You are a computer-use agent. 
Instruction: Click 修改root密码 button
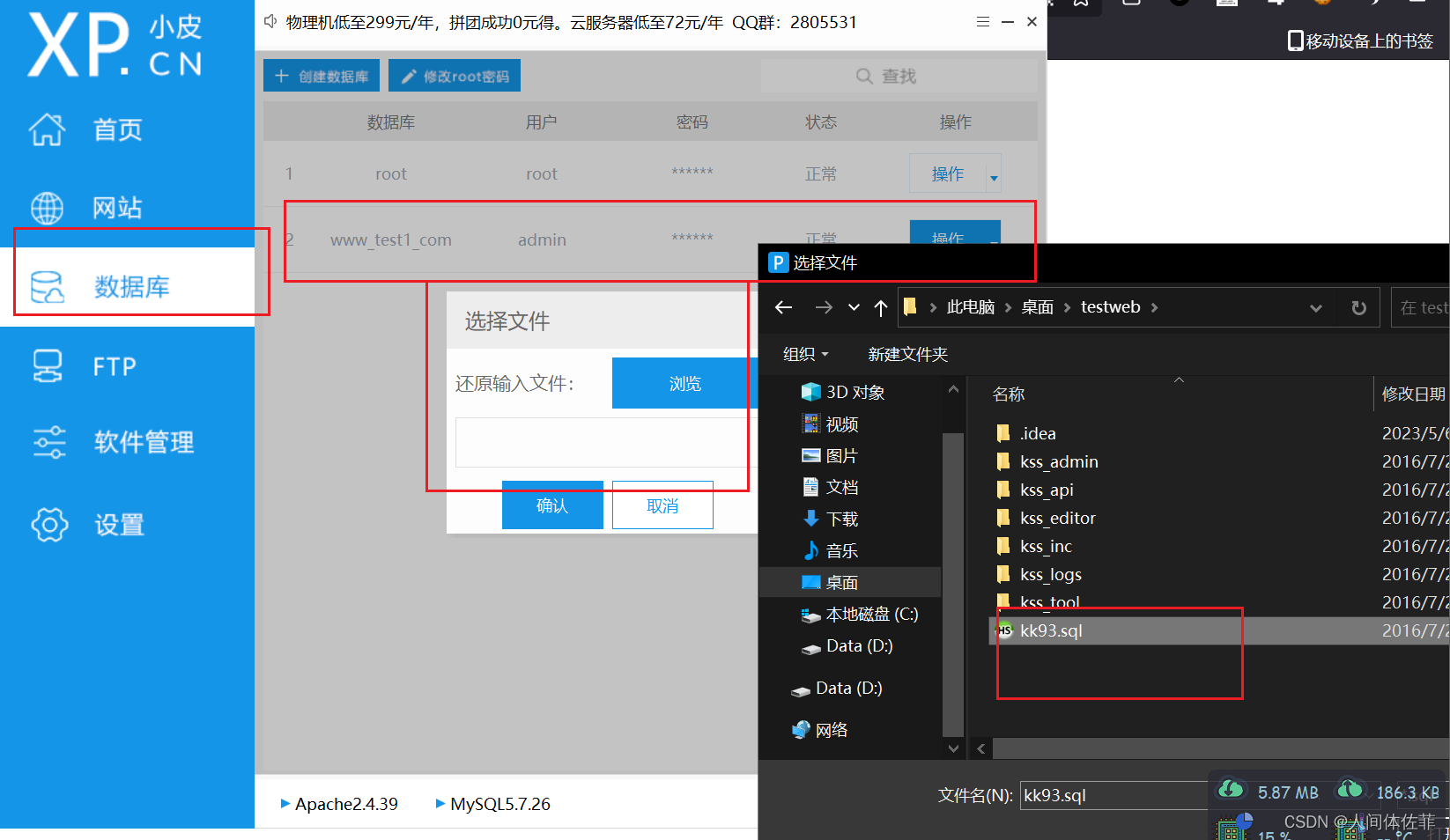click(455, 76)
